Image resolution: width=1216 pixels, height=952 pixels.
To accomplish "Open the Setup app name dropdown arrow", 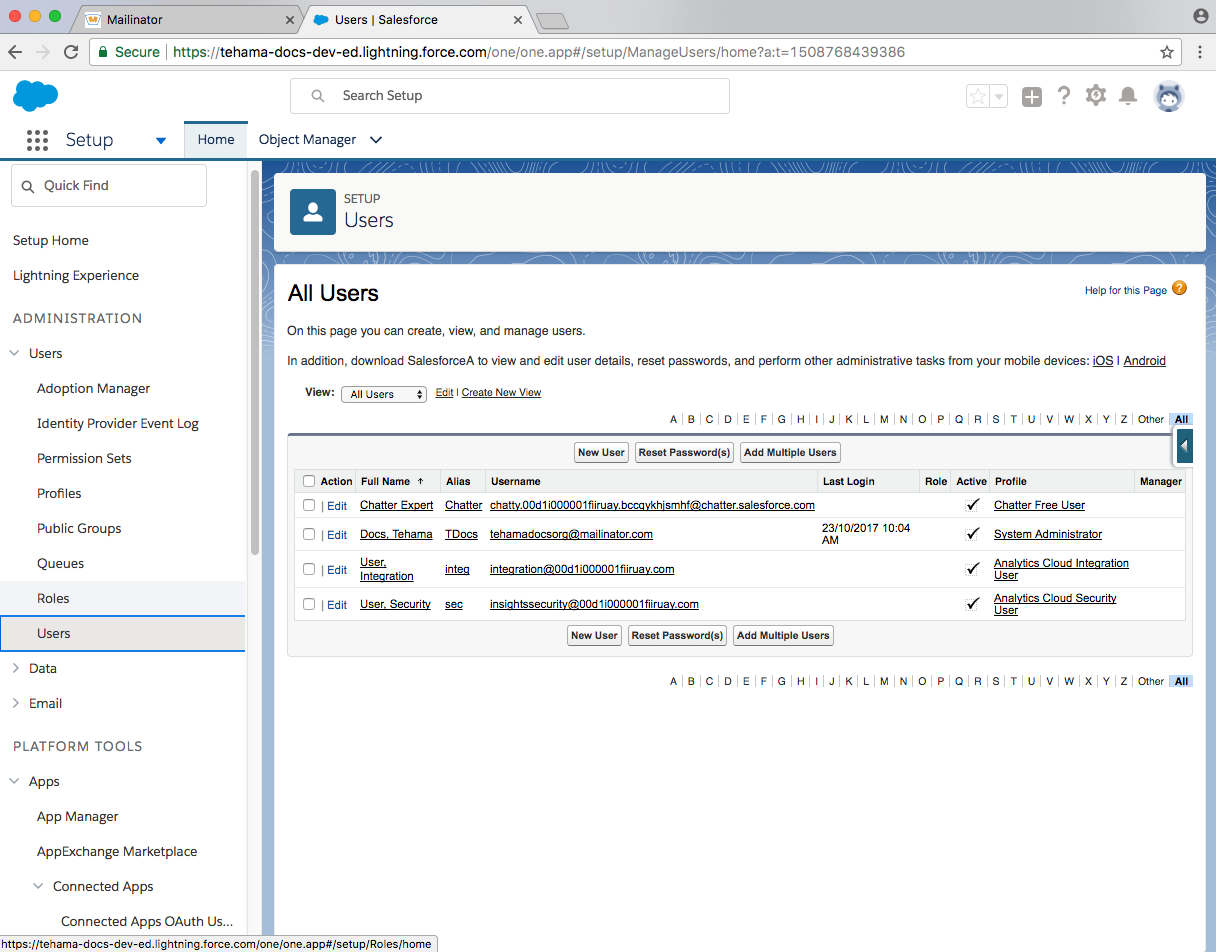I will pyautogui.click(x=161, y=141).
